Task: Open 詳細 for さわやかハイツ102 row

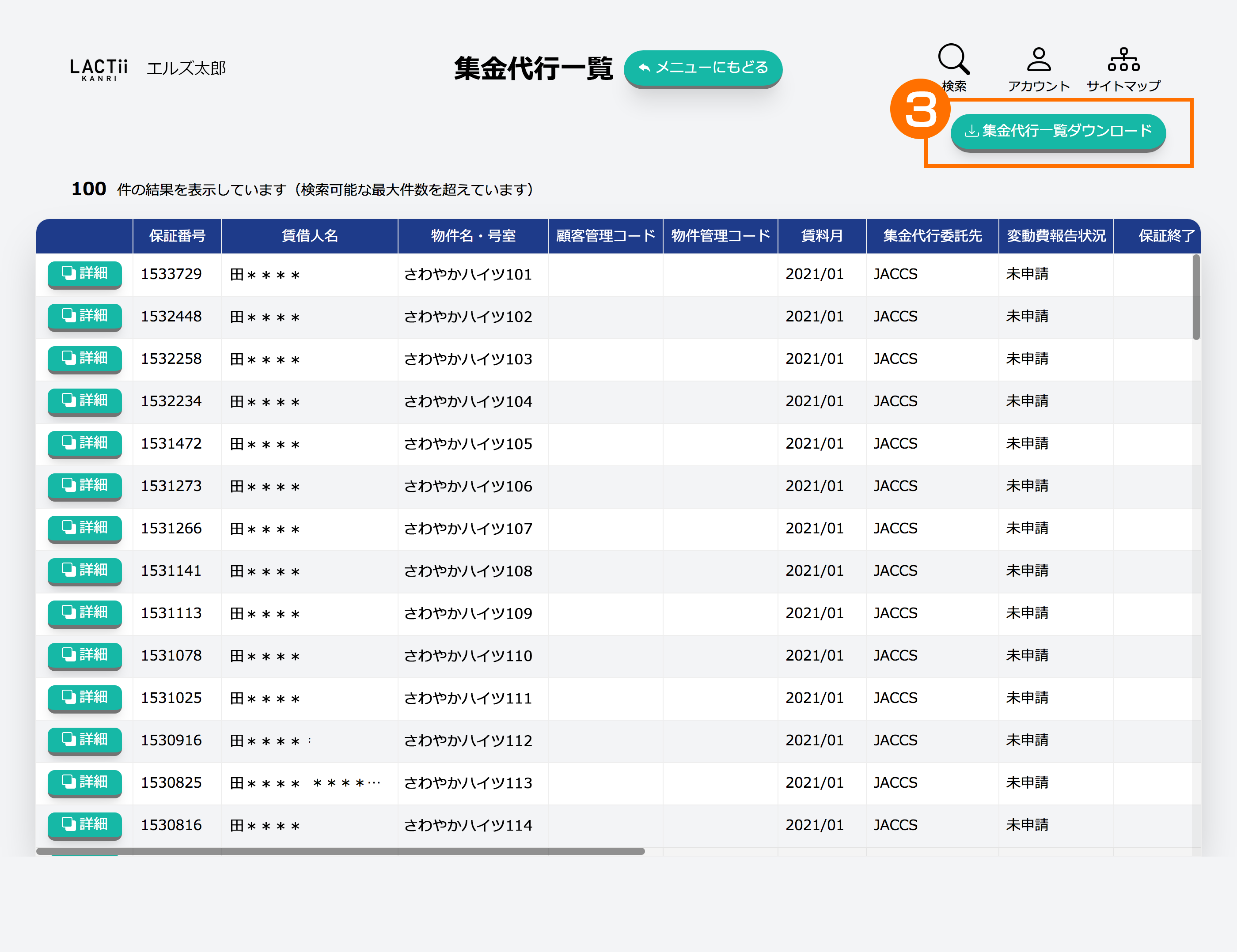Action: coord(85,316)
